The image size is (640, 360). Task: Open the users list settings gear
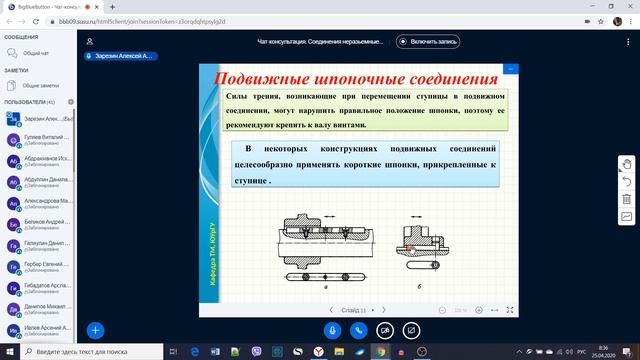71,102
